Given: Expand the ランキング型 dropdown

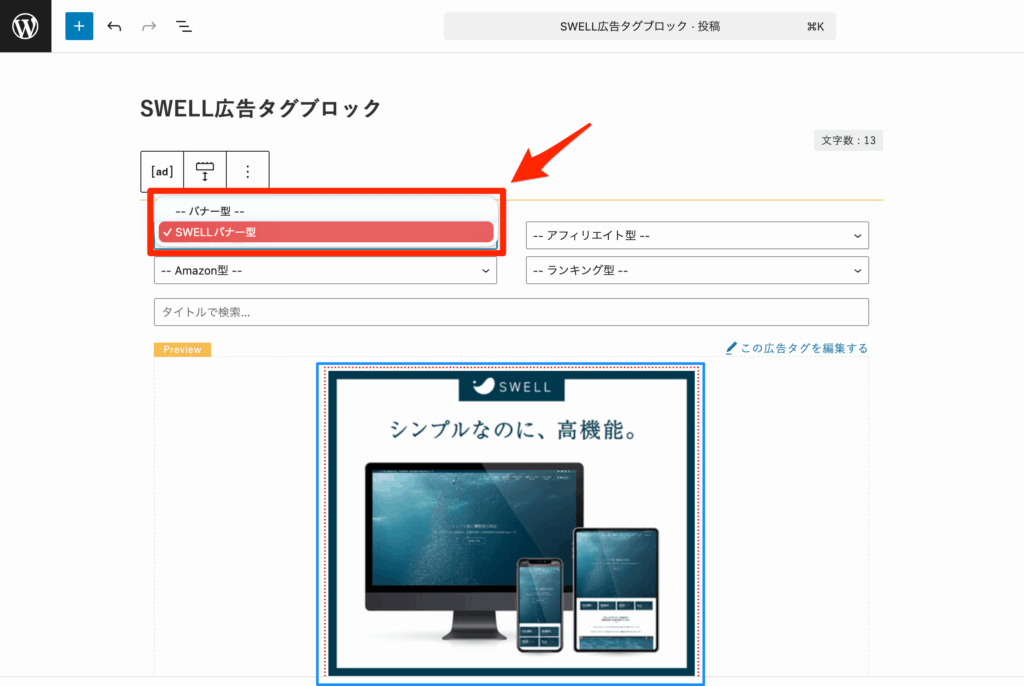Looking at the screenshot, I should coord(697,270).
